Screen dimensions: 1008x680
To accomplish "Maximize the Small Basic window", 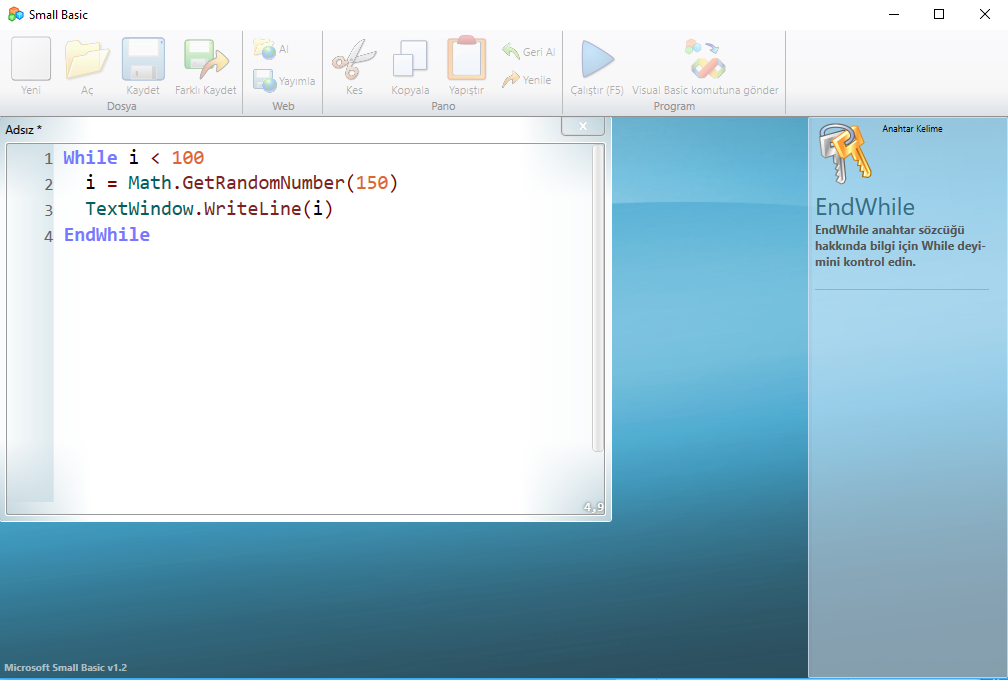I will 939,14.
